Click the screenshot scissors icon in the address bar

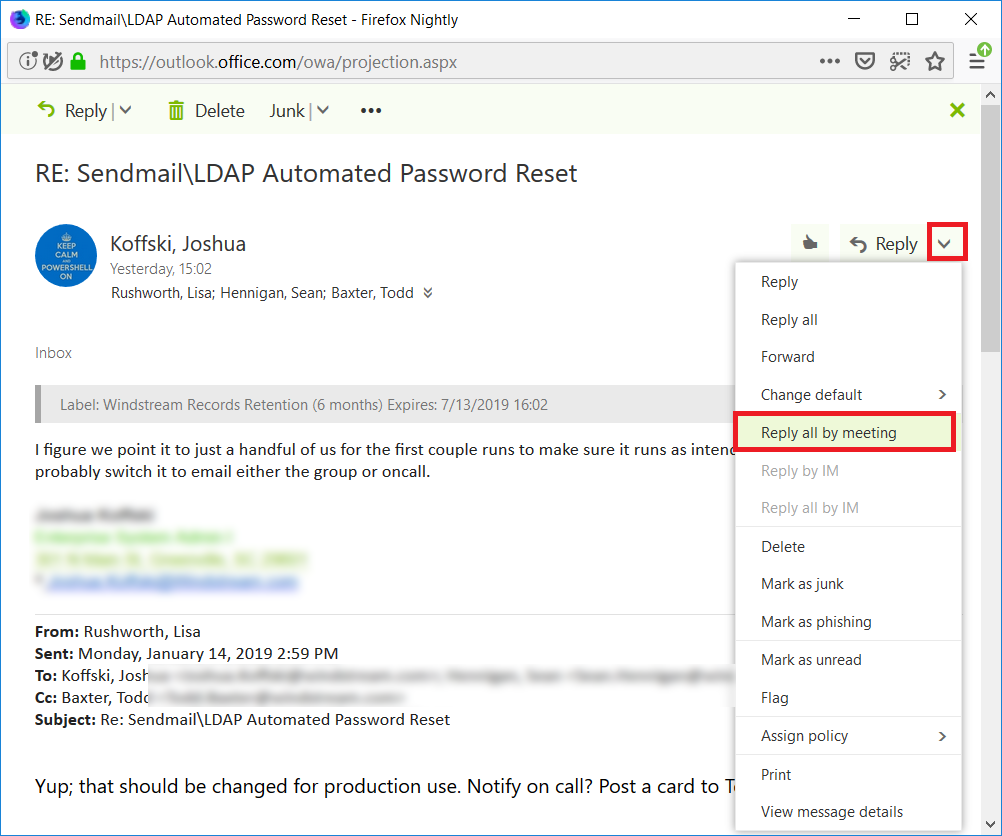click(899, 60)
